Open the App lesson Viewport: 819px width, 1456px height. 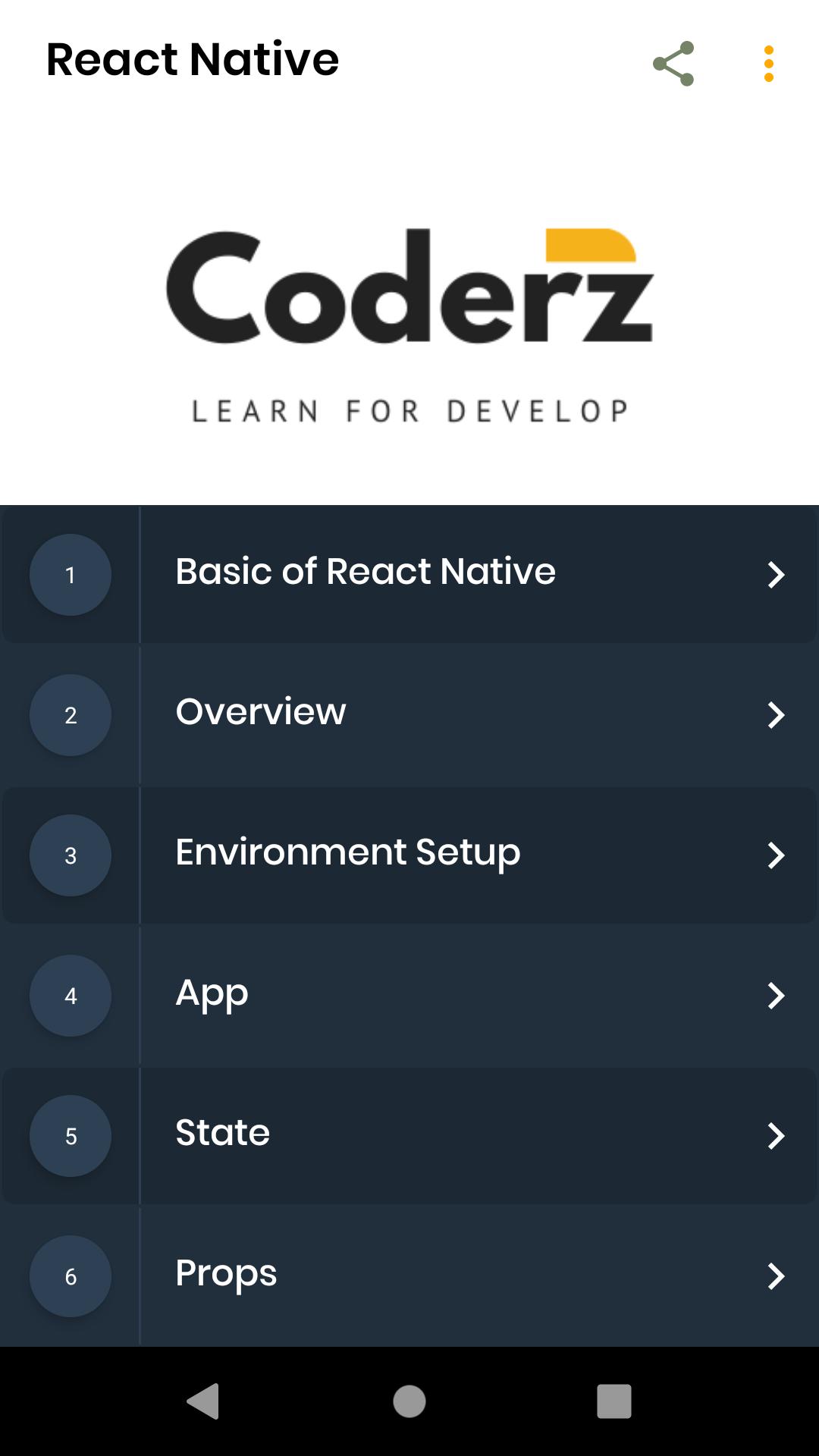[409, 995]
